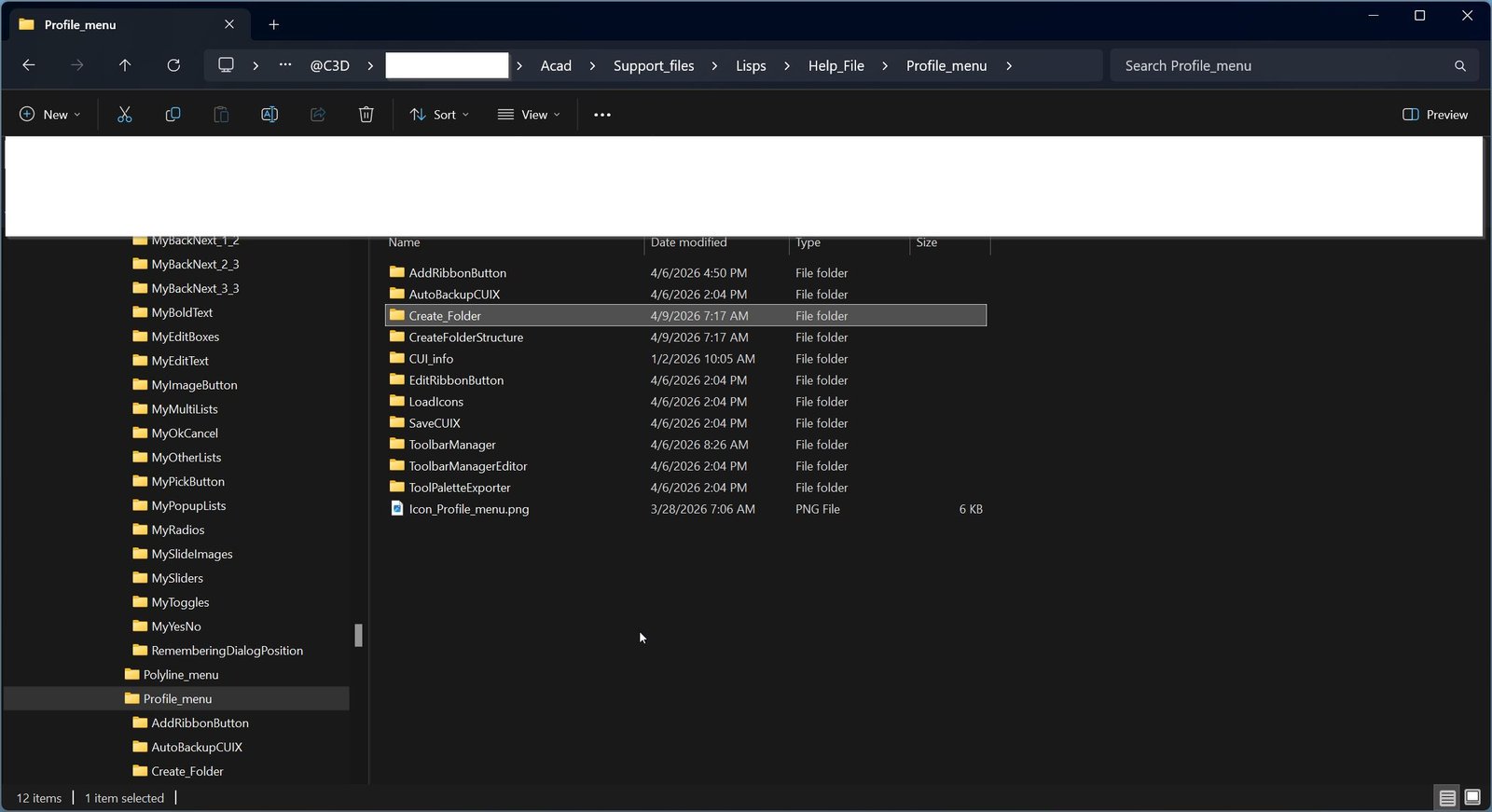
Task: Click Help_File in the breadcrumb path
Action: [x=836, y=66]
